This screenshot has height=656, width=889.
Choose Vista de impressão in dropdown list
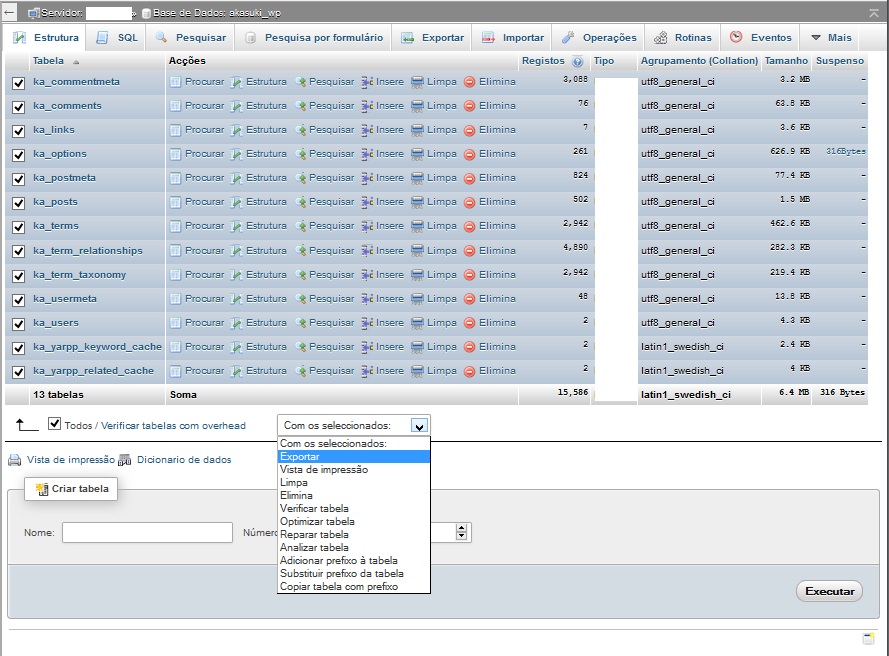354,469
